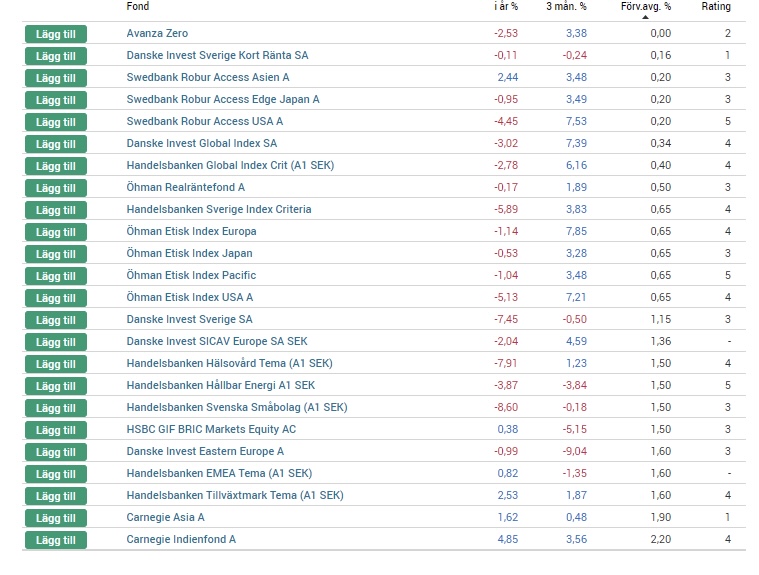Click Lägg till beside Öhman Realräntefond A
Image resolution: width=759 pixels, height=575 pixels.
click(x=56, y=188)
